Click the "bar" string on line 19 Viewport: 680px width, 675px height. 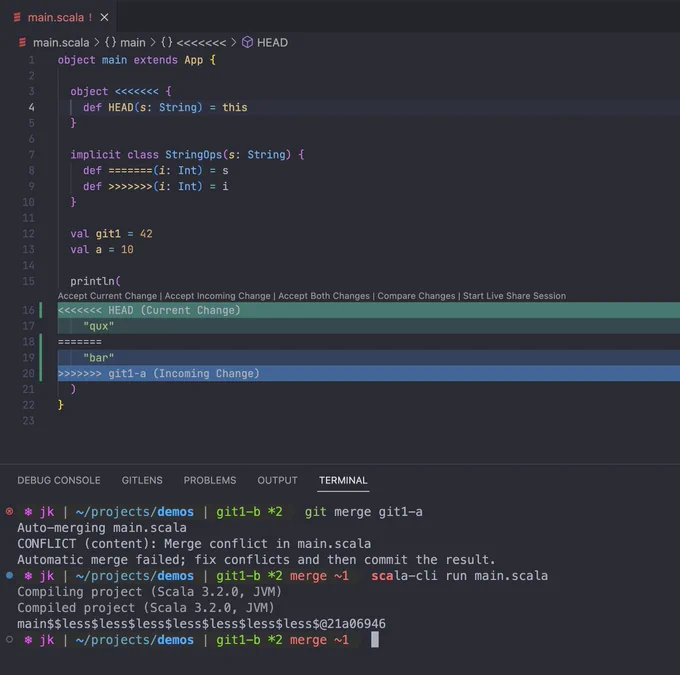(98, 358)
